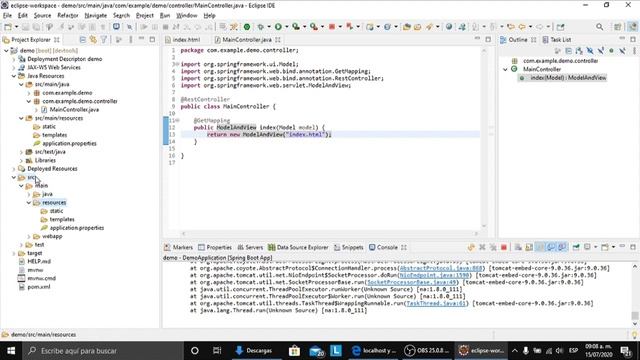640x360 pixels.
Task: Open the TaskThread.java:61 stack link
Action: [436, 303]
